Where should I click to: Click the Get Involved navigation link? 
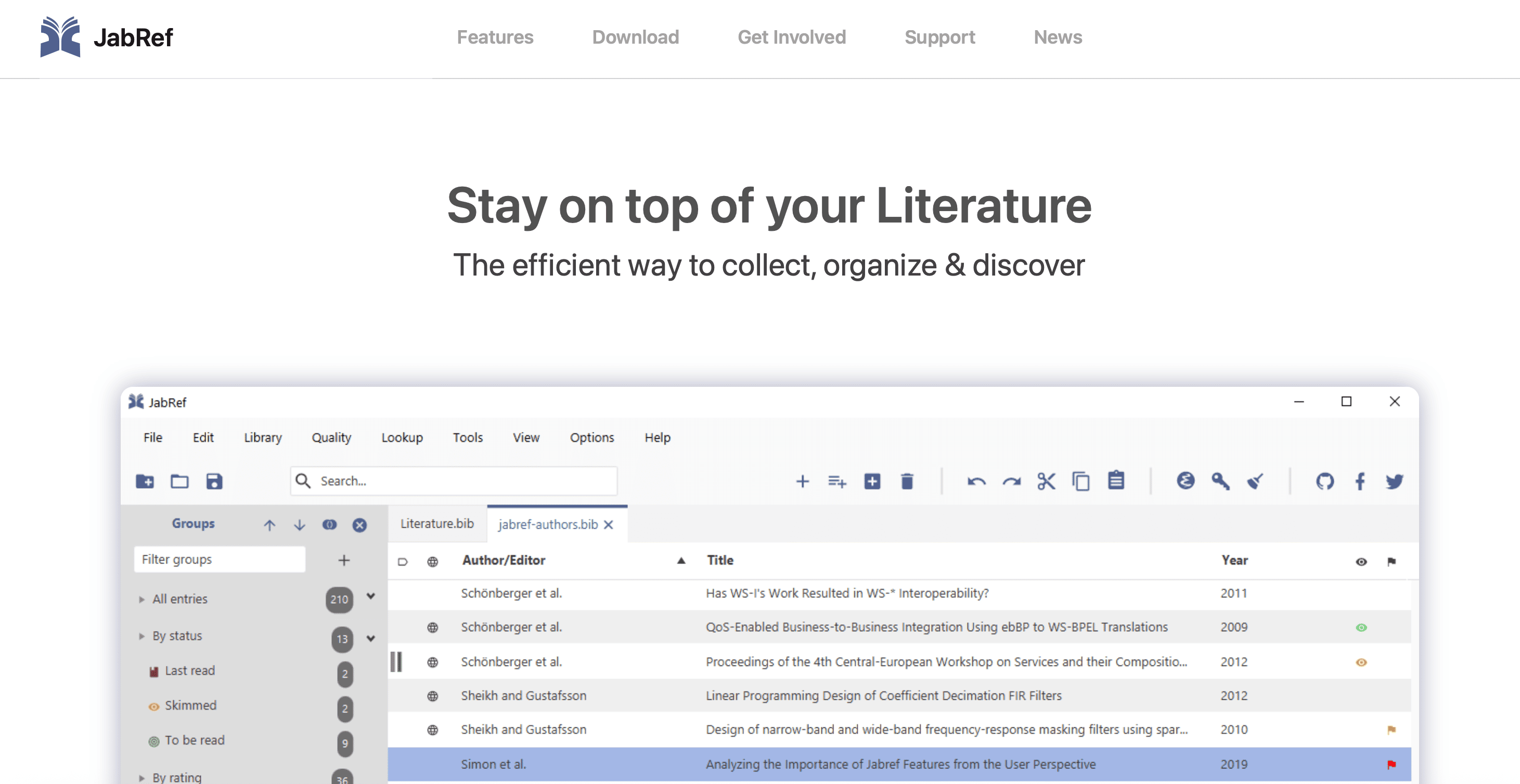coord(791,37)
